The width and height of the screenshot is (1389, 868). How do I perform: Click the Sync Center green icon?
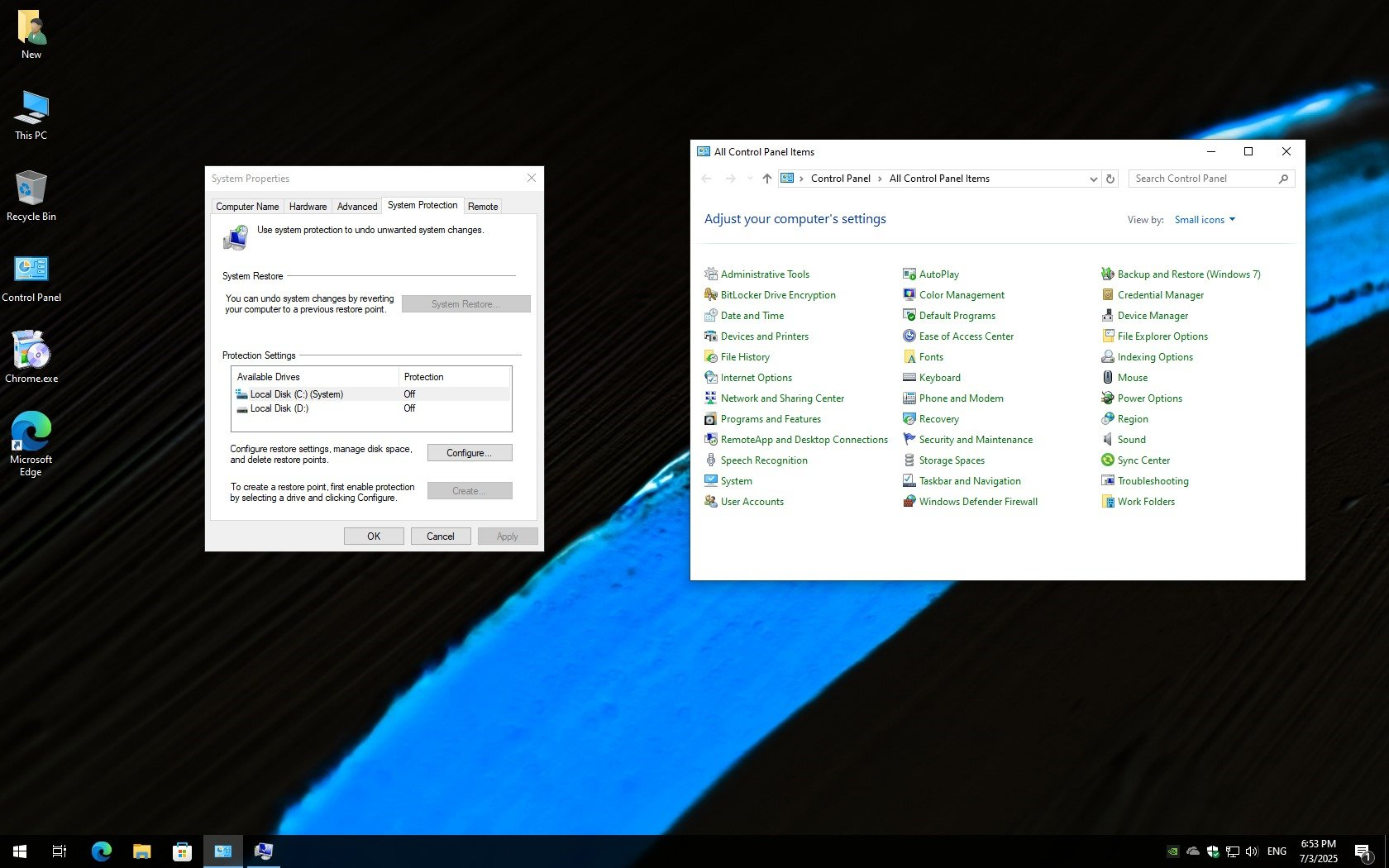[x=1107, y=460]
